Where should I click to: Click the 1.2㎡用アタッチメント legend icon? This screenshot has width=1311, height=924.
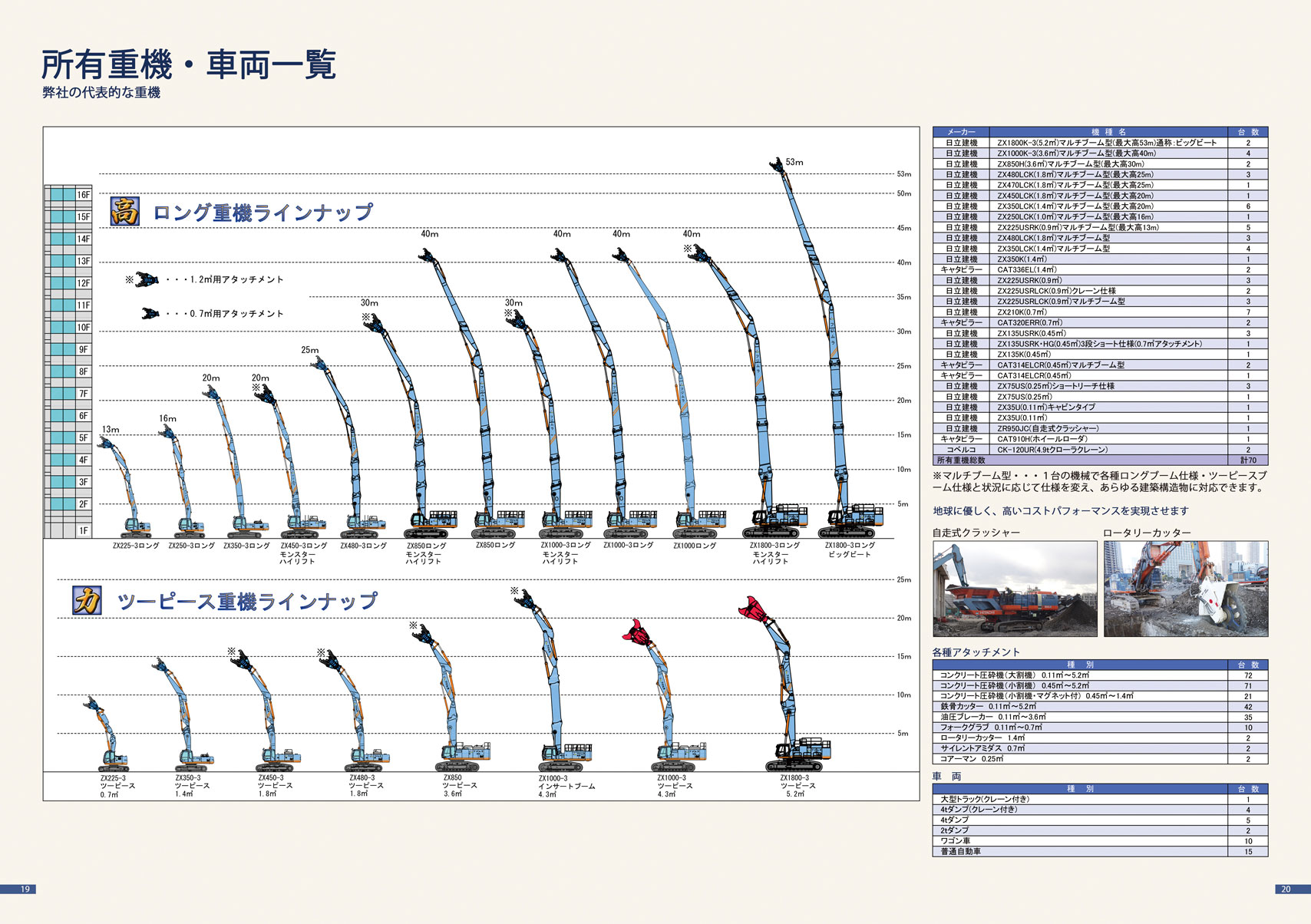pyautogui.click(x=146, y=279)
